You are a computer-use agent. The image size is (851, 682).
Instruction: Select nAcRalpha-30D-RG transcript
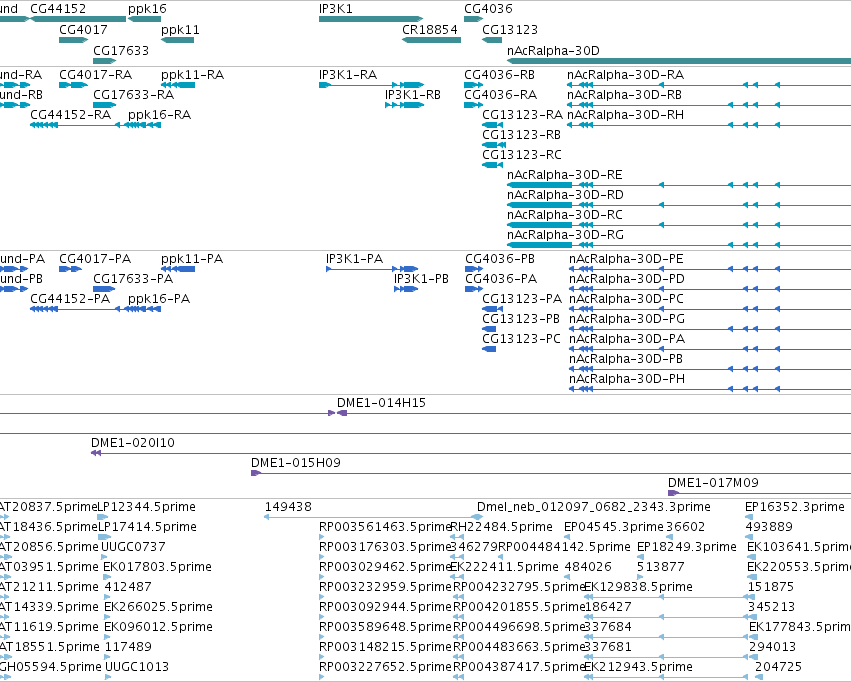click(679, 246)
